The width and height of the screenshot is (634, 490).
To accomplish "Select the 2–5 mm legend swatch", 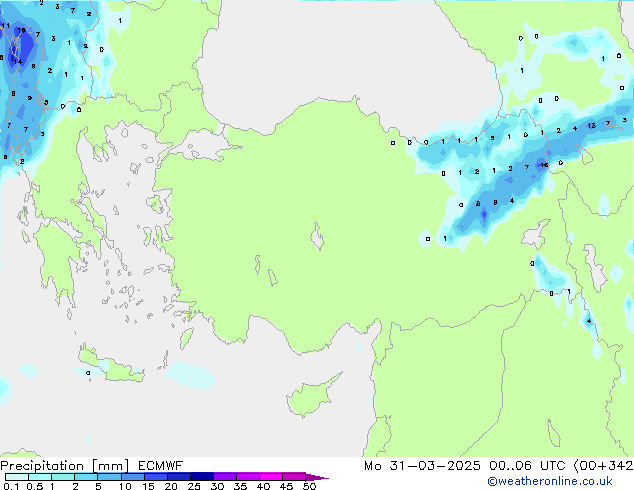I will tap(86, 477).
